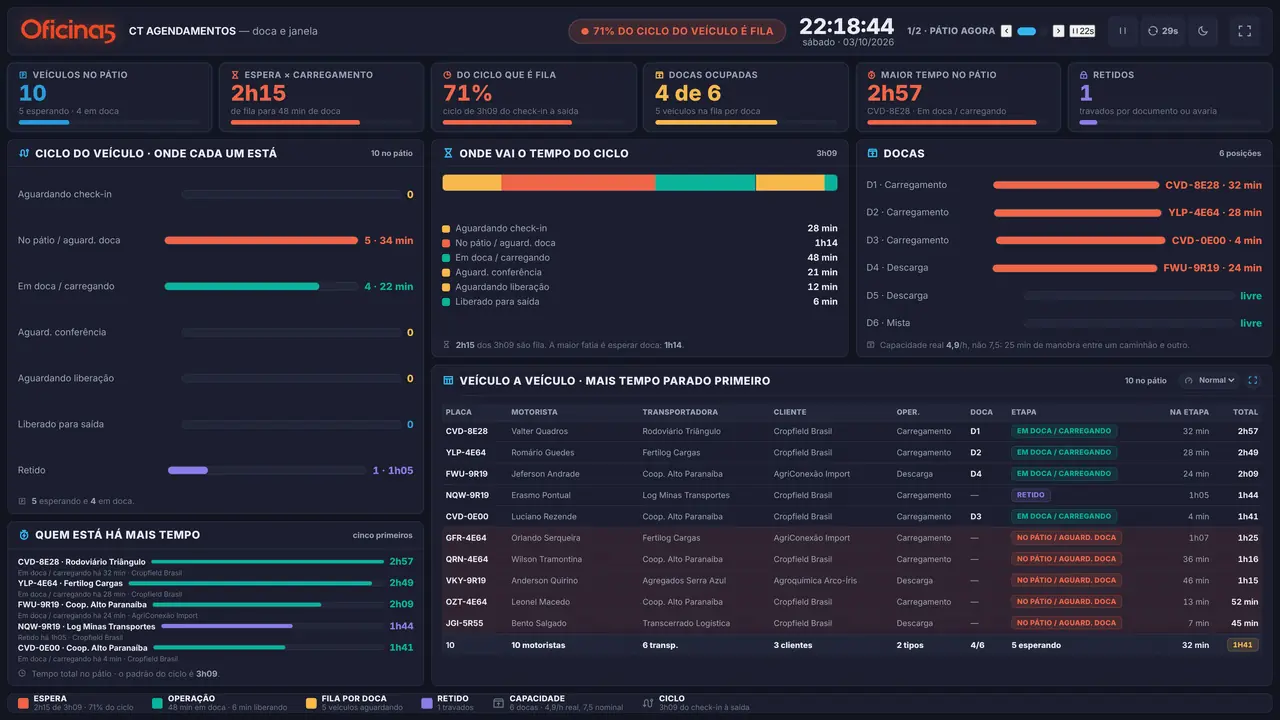
Task: Expand the Veículo a Veículo panel to fullscreen
Action: click(1253, 380)
